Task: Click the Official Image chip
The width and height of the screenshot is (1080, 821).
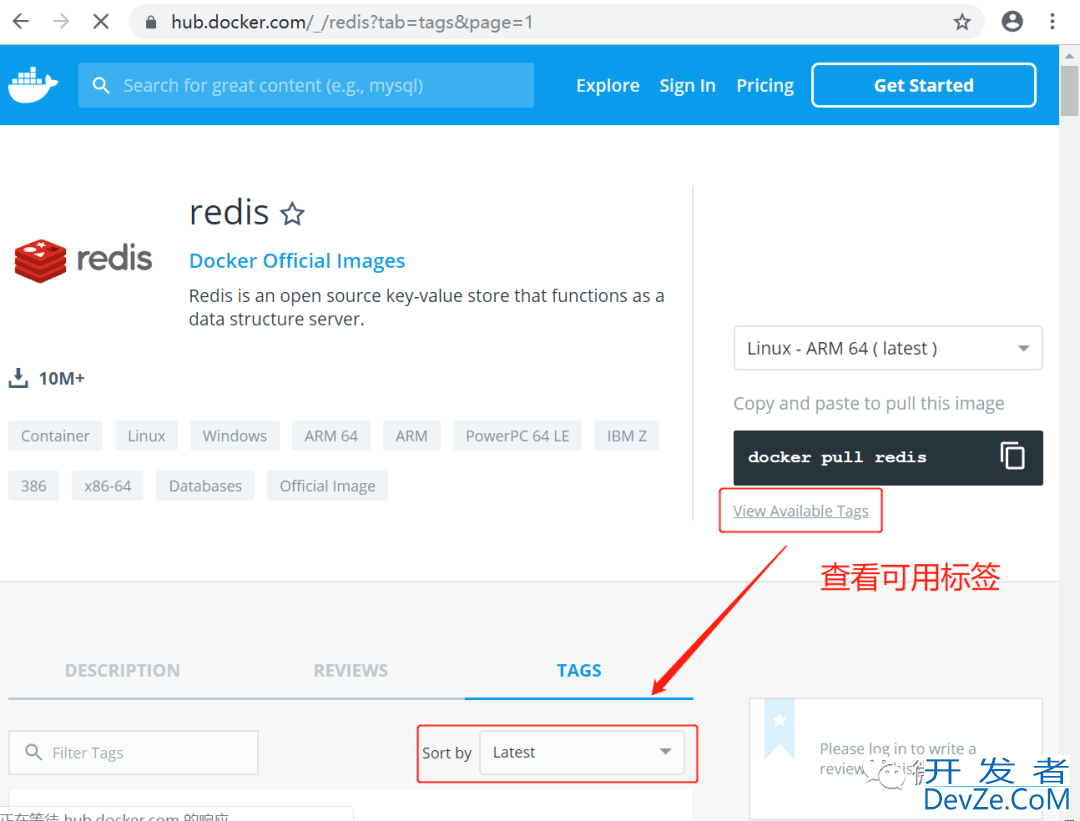Action: (x=327, y=486)
